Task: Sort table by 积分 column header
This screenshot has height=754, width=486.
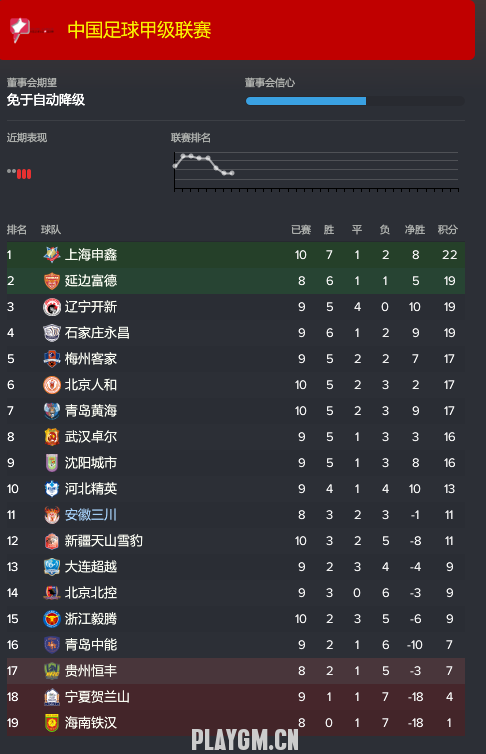Action: click(448, 230)
